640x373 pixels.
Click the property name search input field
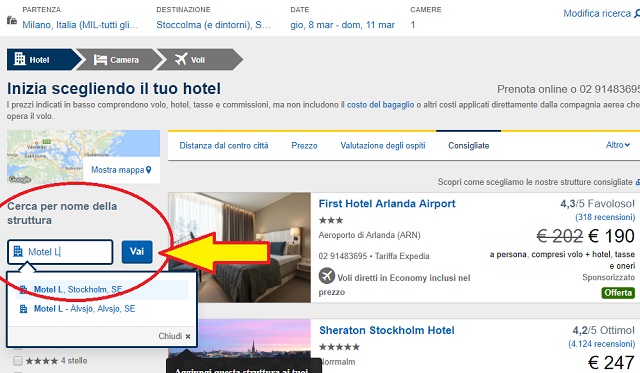click(60, 252)
